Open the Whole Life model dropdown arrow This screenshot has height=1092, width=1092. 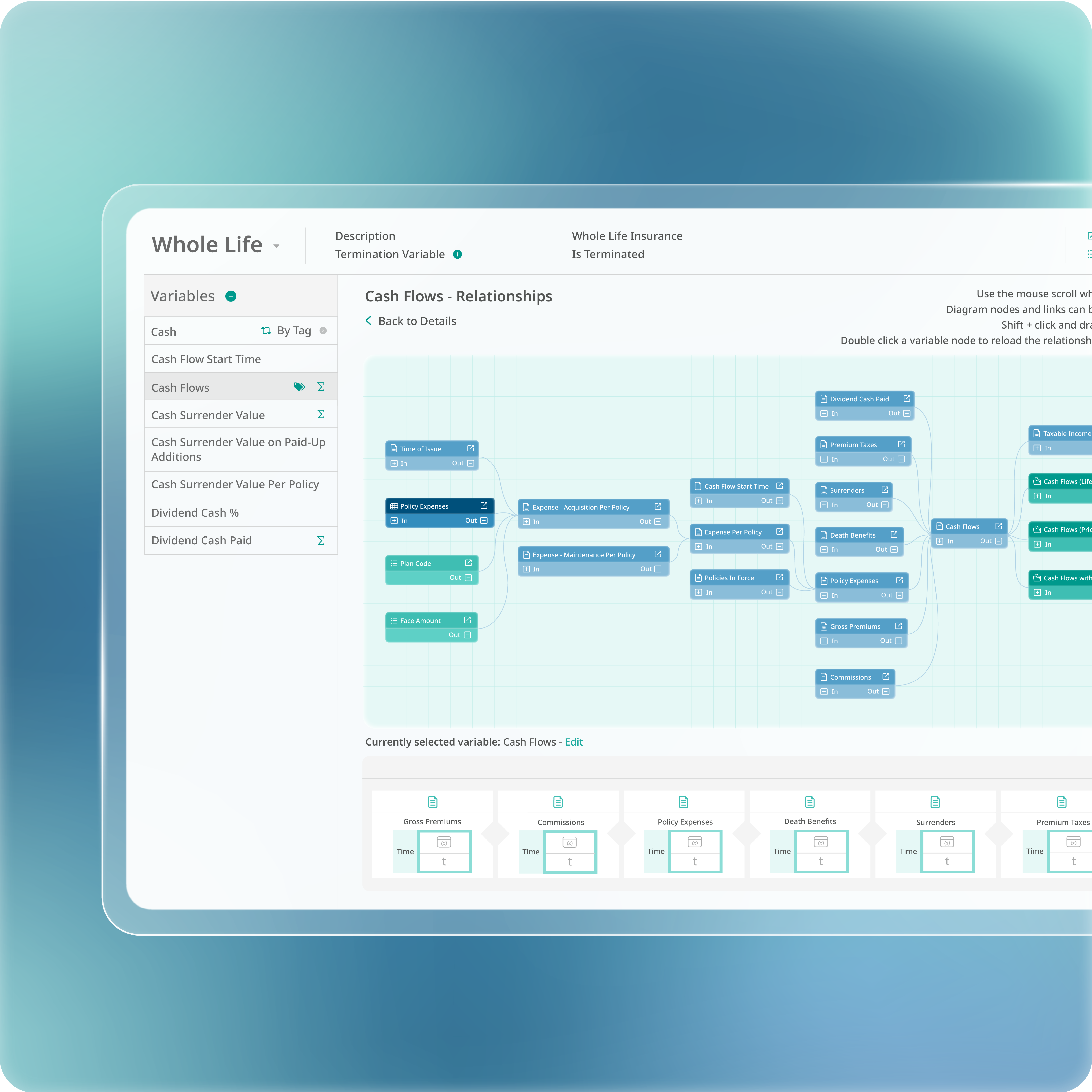pyautogui.click(x=276, y=246)
